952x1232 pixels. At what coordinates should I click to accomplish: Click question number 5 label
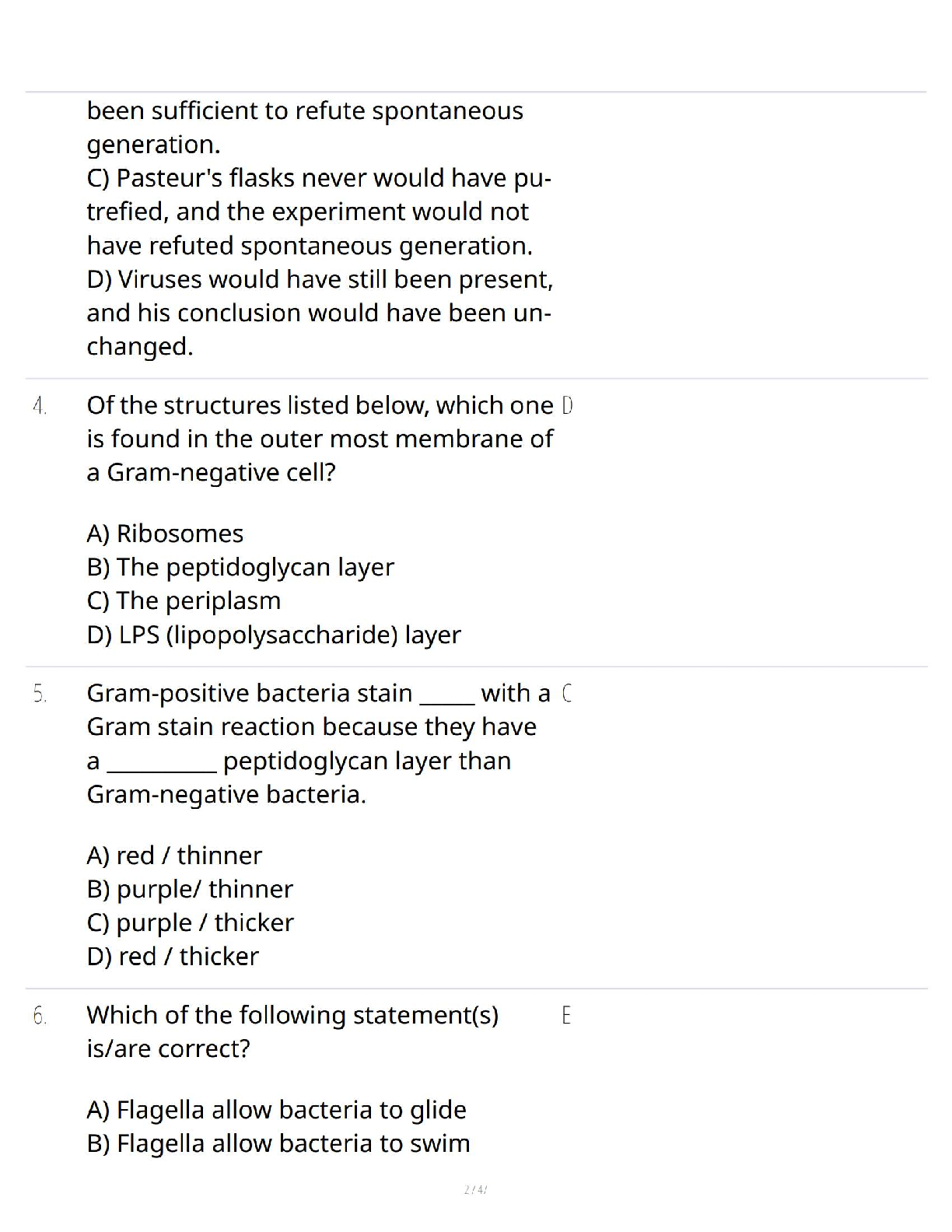pyautogui.click(x=40, y=694)
